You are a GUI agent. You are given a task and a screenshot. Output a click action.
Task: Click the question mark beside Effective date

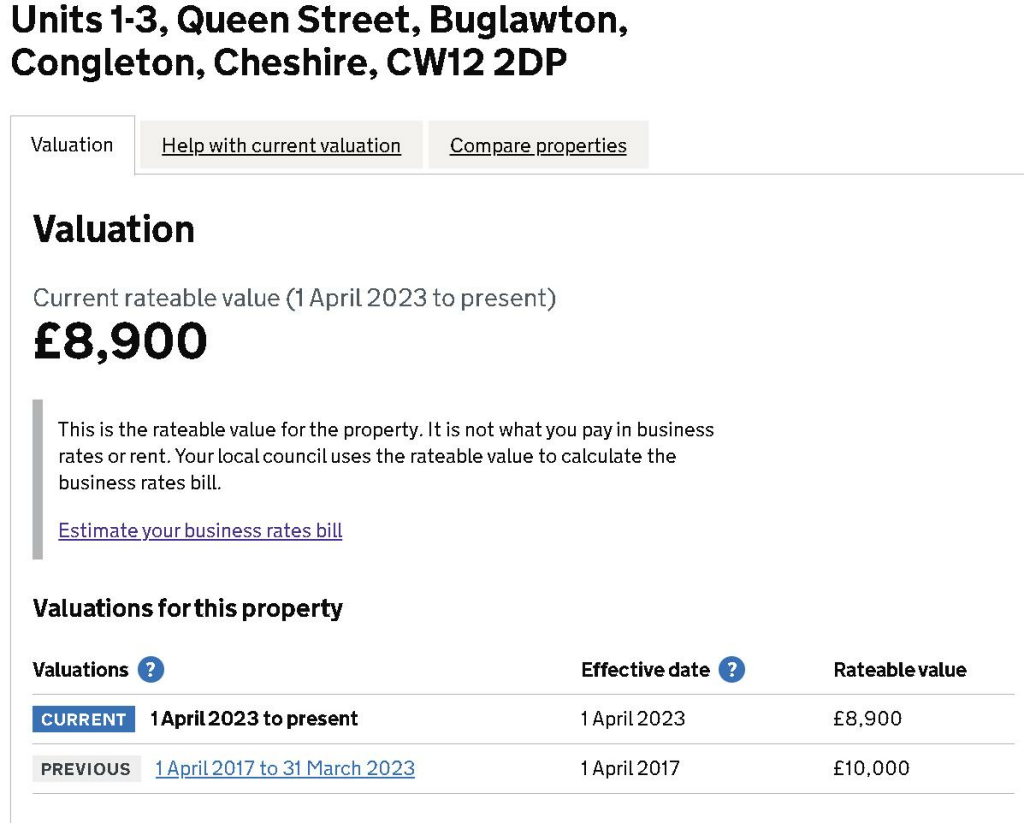[733, 670]
